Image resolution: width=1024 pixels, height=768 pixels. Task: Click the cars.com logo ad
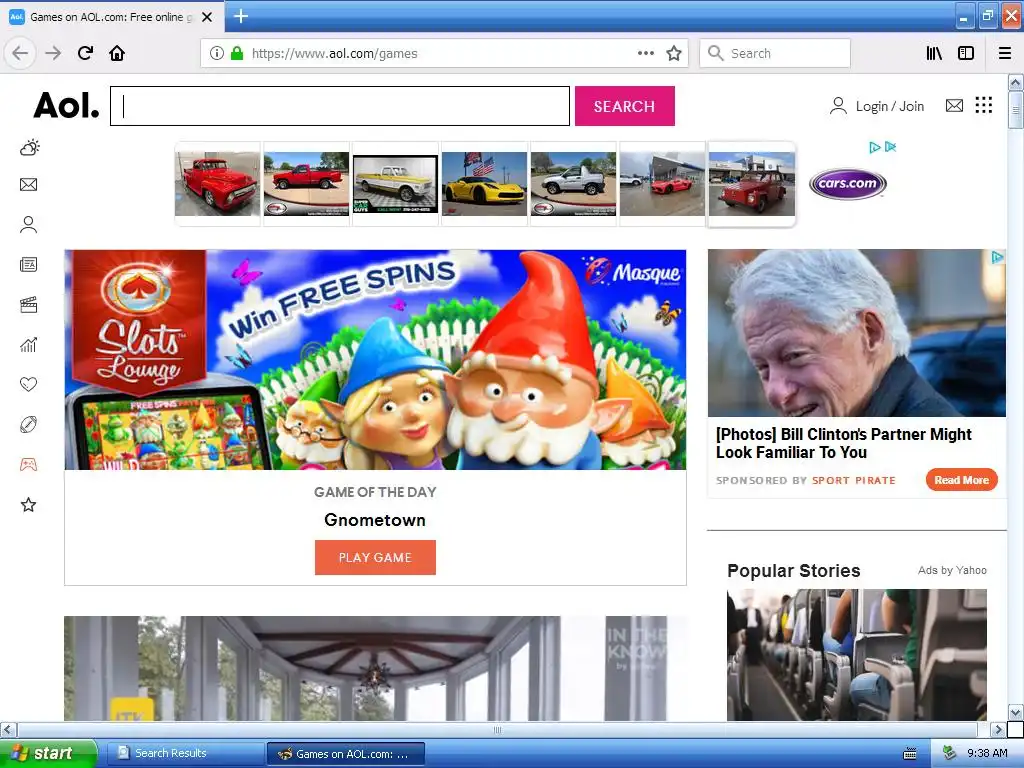tap(848, 184)
